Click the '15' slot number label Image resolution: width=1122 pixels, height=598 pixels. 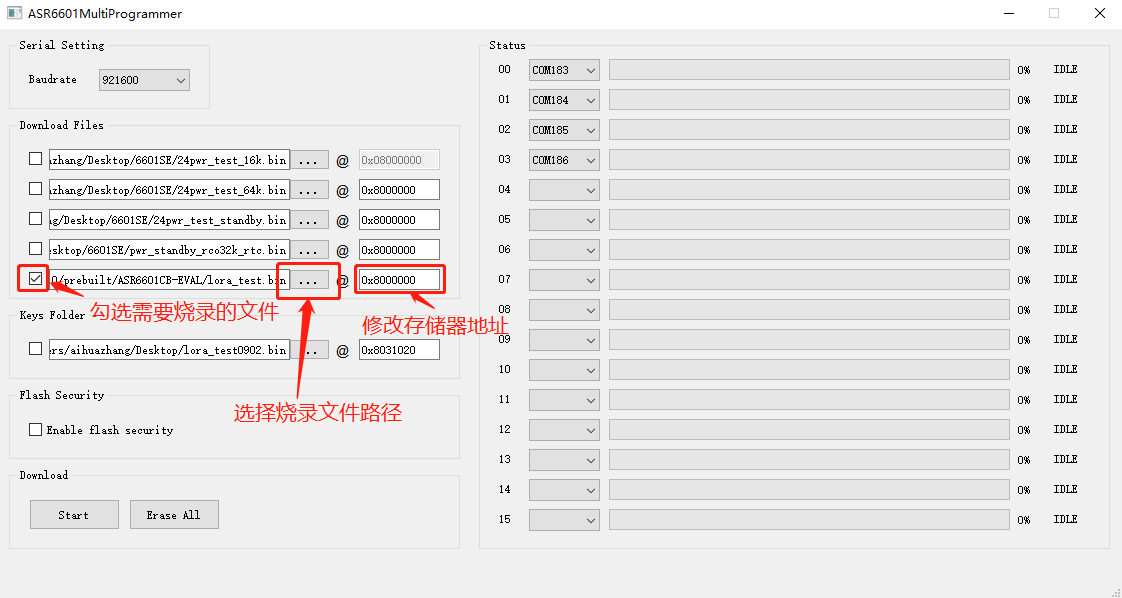(504, 519)
